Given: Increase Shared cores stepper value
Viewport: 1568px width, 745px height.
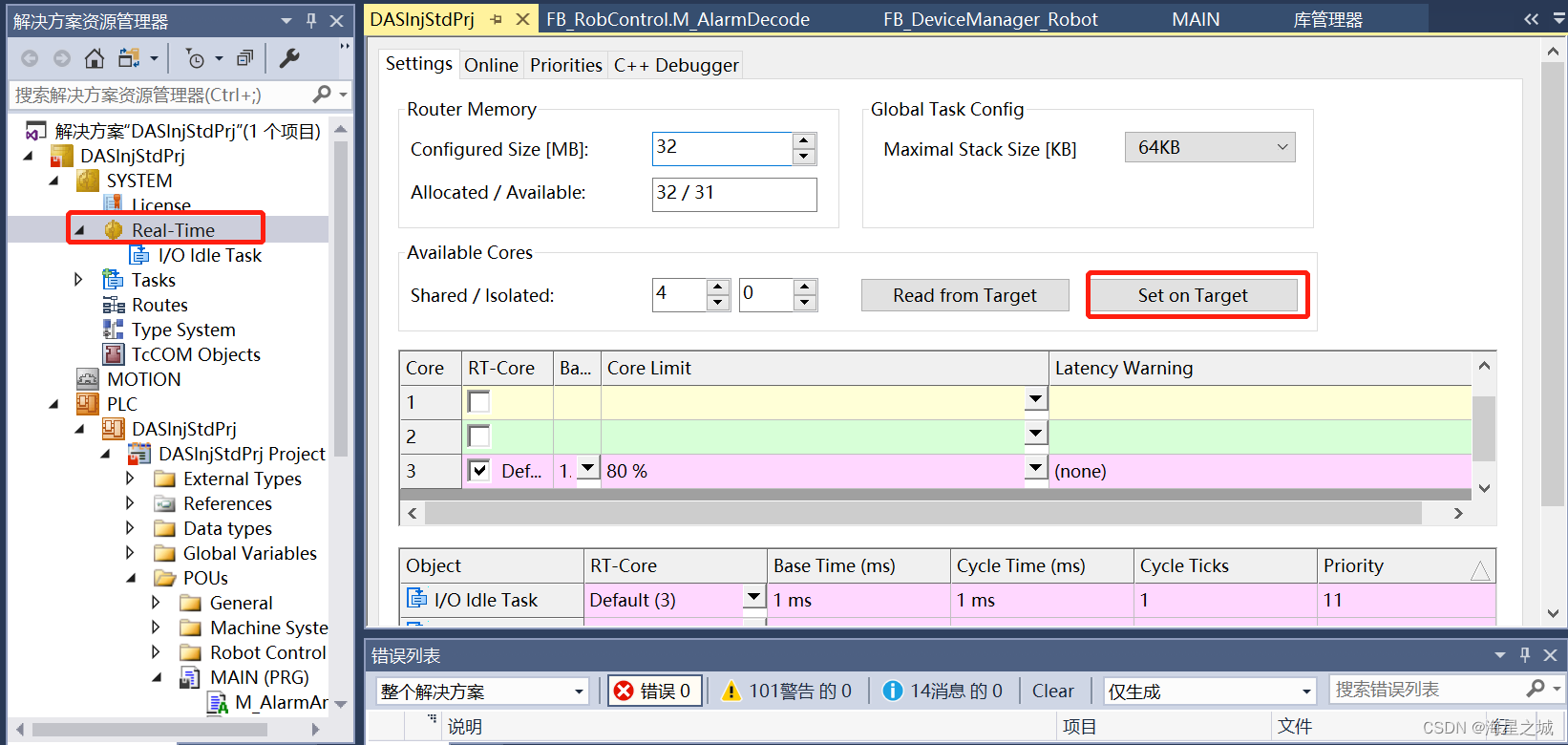Looking at the screenshot, I should [x=718, y=287].
